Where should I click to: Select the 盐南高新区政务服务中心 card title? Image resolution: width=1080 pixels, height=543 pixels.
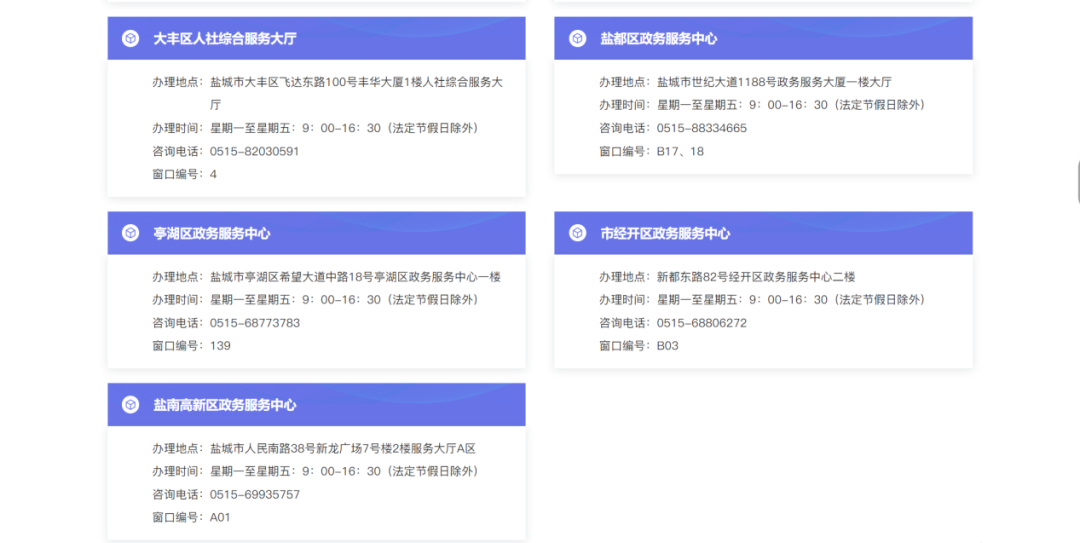(x=225, y=405)
